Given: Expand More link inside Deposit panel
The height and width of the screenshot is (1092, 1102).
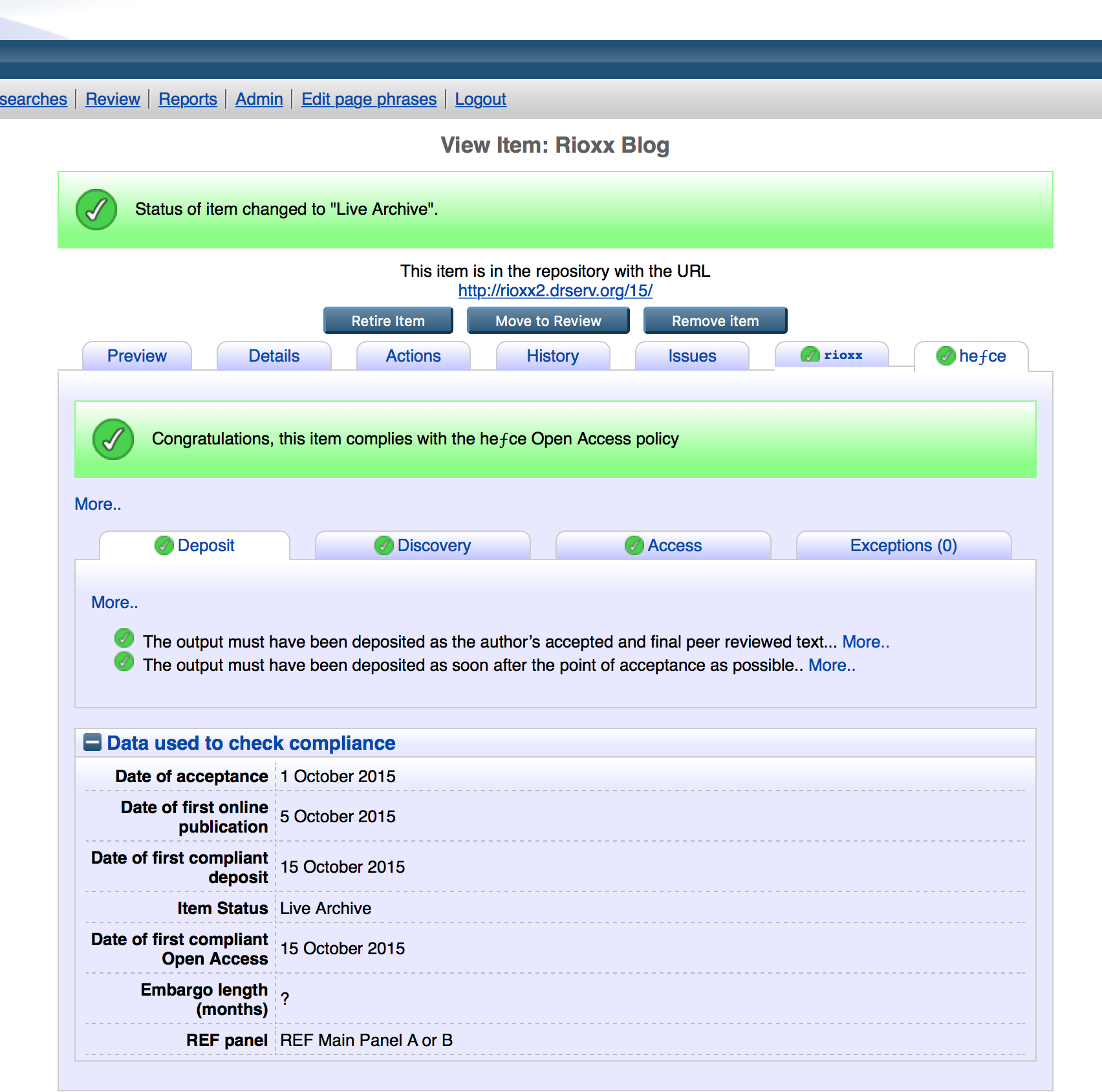Looking at the screenshot, I should [x=114, y=602].
